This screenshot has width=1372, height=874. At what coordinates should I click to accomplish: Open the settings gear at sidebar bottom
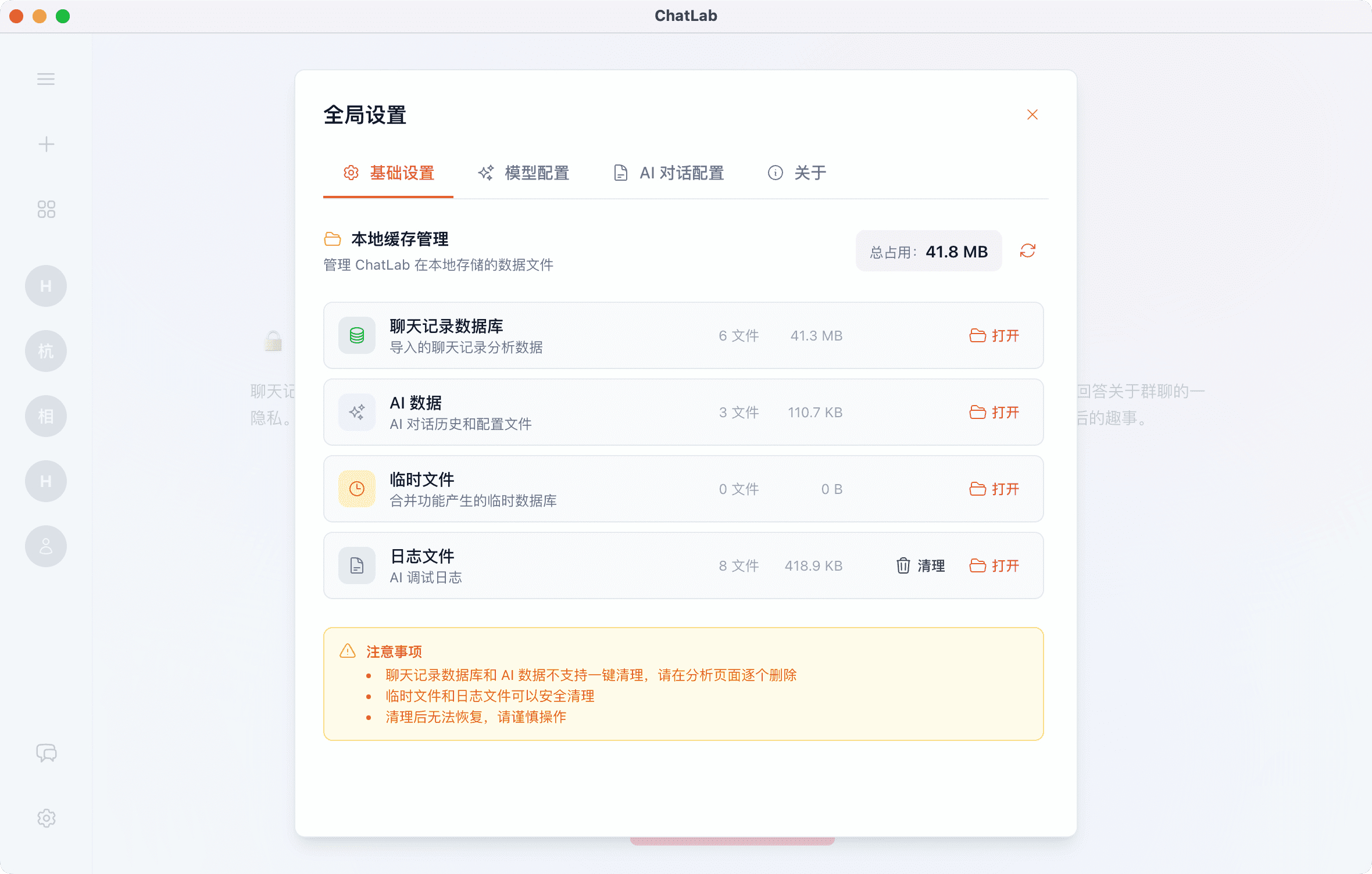[x=46, y=818]
